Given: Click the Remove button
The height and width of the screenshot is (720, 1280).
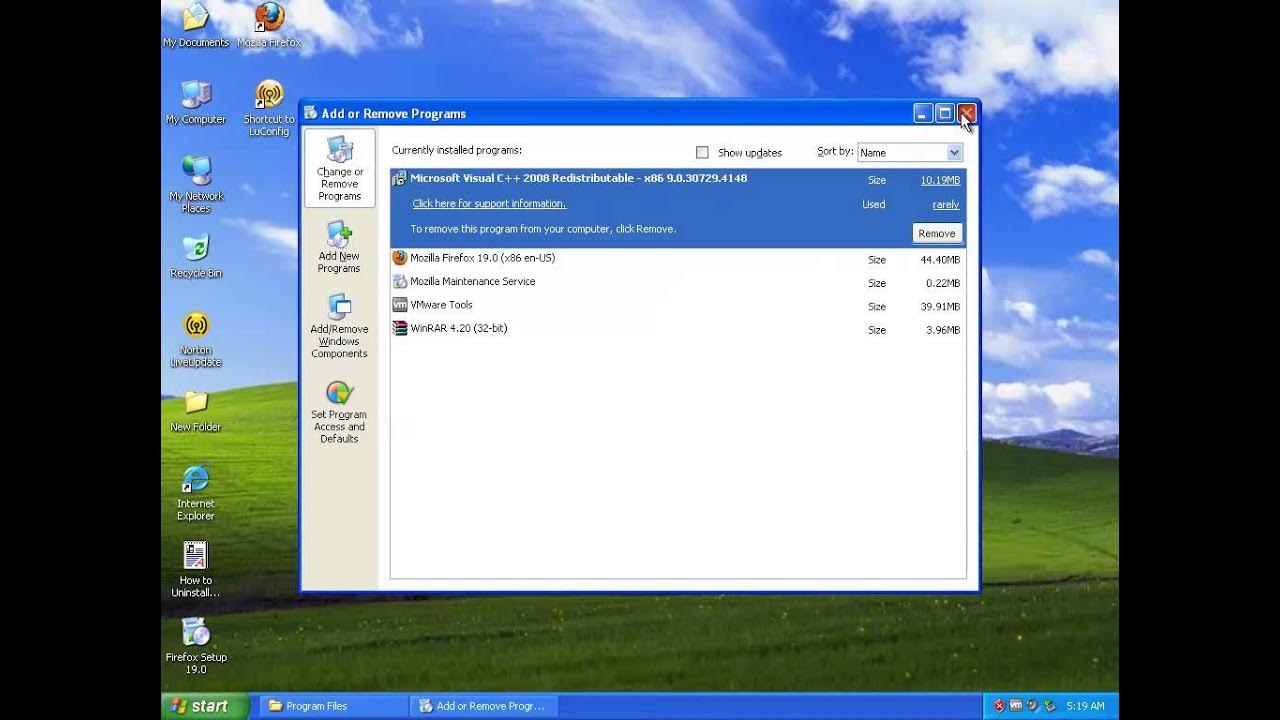Looking at the screenshot, I should [x=937, y=233].
